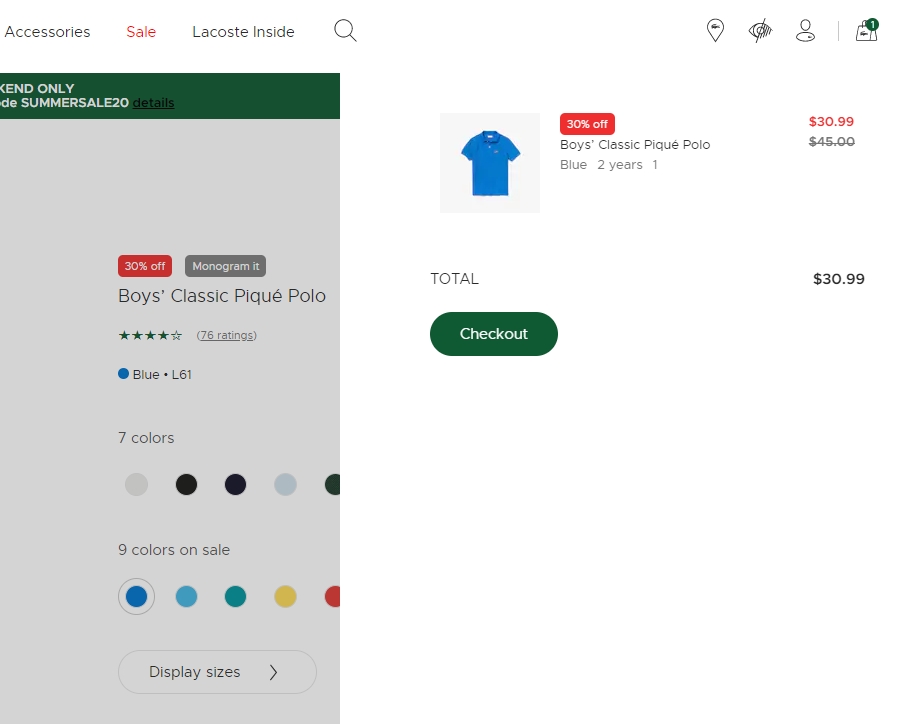
Task: Click the crossed-out $45.00 price
Action: point(831,142)
